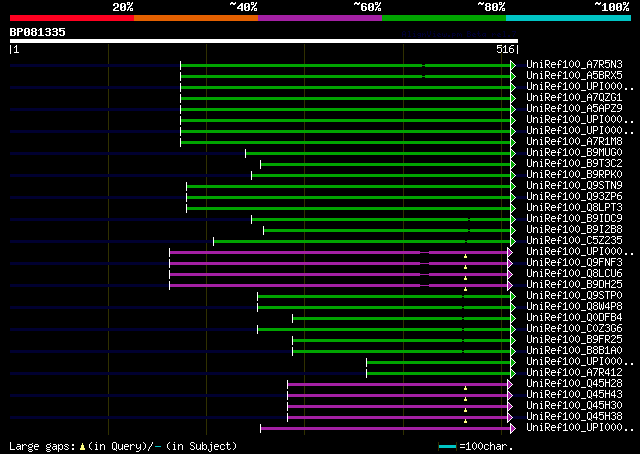Click the purple arrowhead on the UniRef100_B9DH25 row
Viewport: 640px width, 454px height.
[510, 286]
